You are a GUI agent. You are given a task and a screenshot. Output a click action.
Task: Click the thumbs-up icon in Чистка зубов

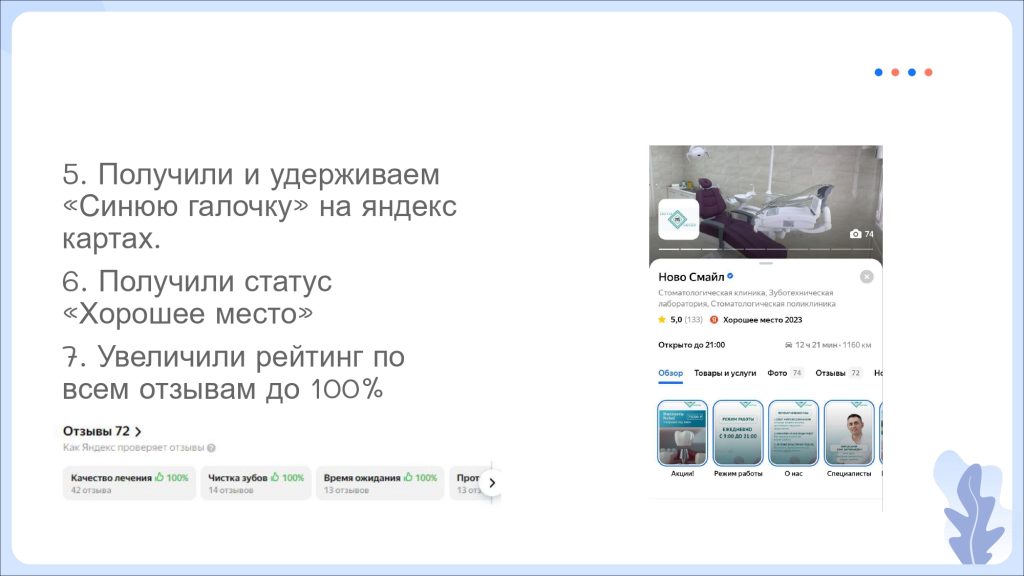pos(275,477)
